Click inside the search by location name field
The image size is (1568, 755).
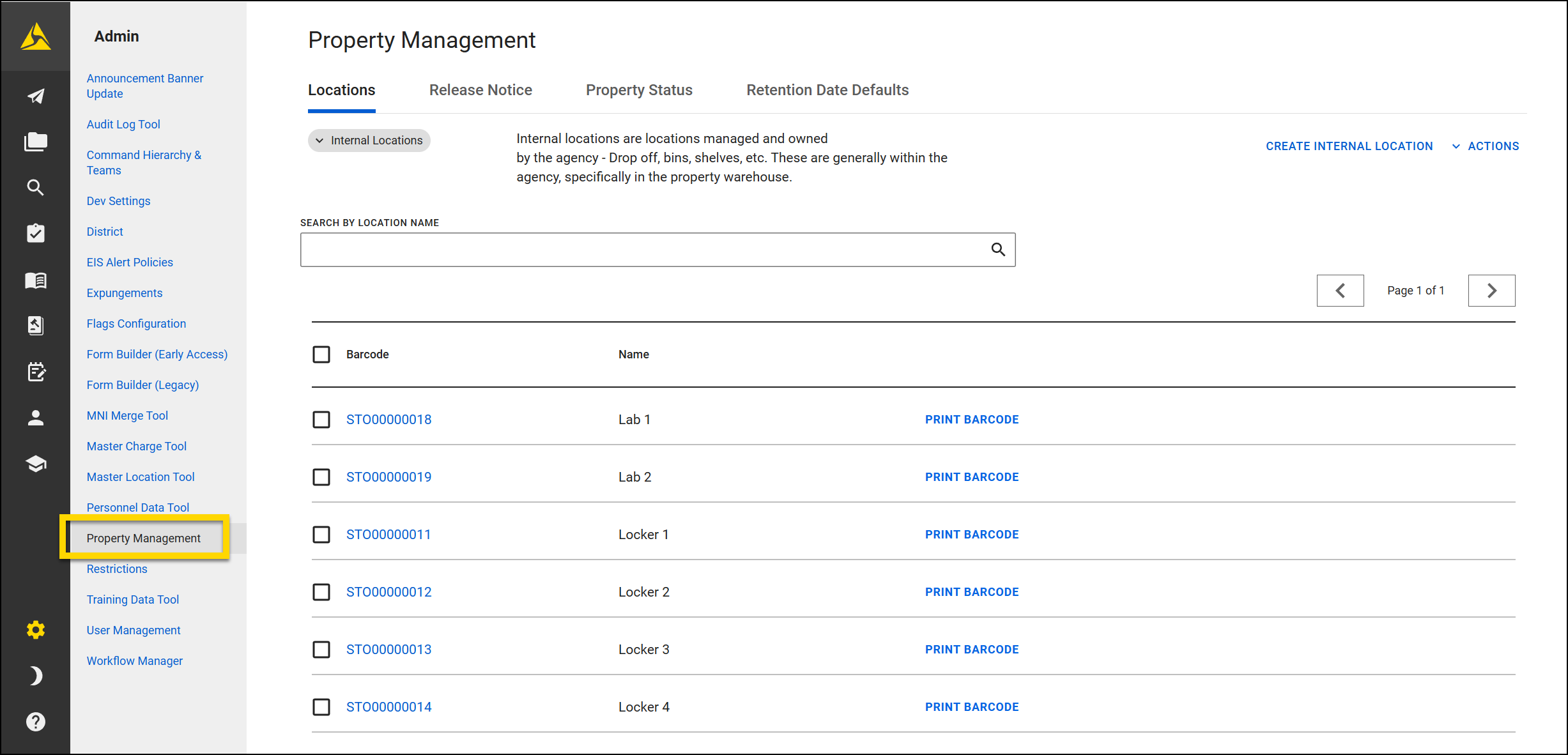639,249
